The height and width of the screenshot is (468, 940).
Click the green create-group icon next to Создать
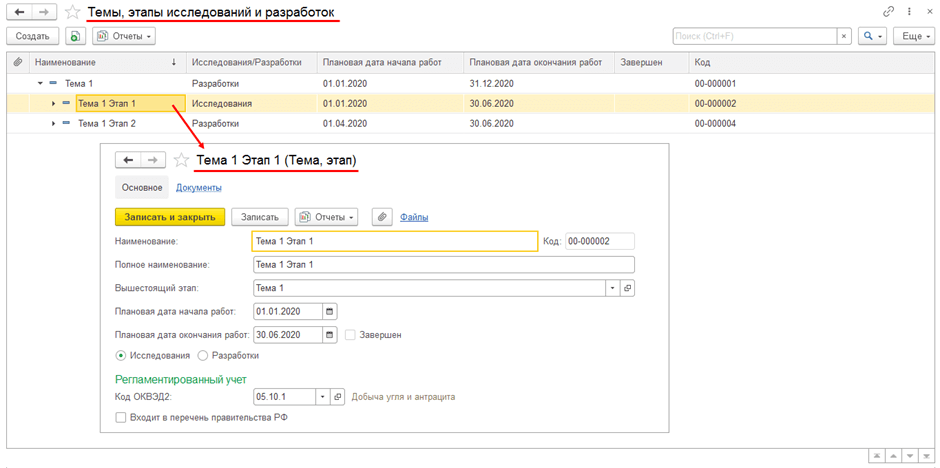click(75, 36)
